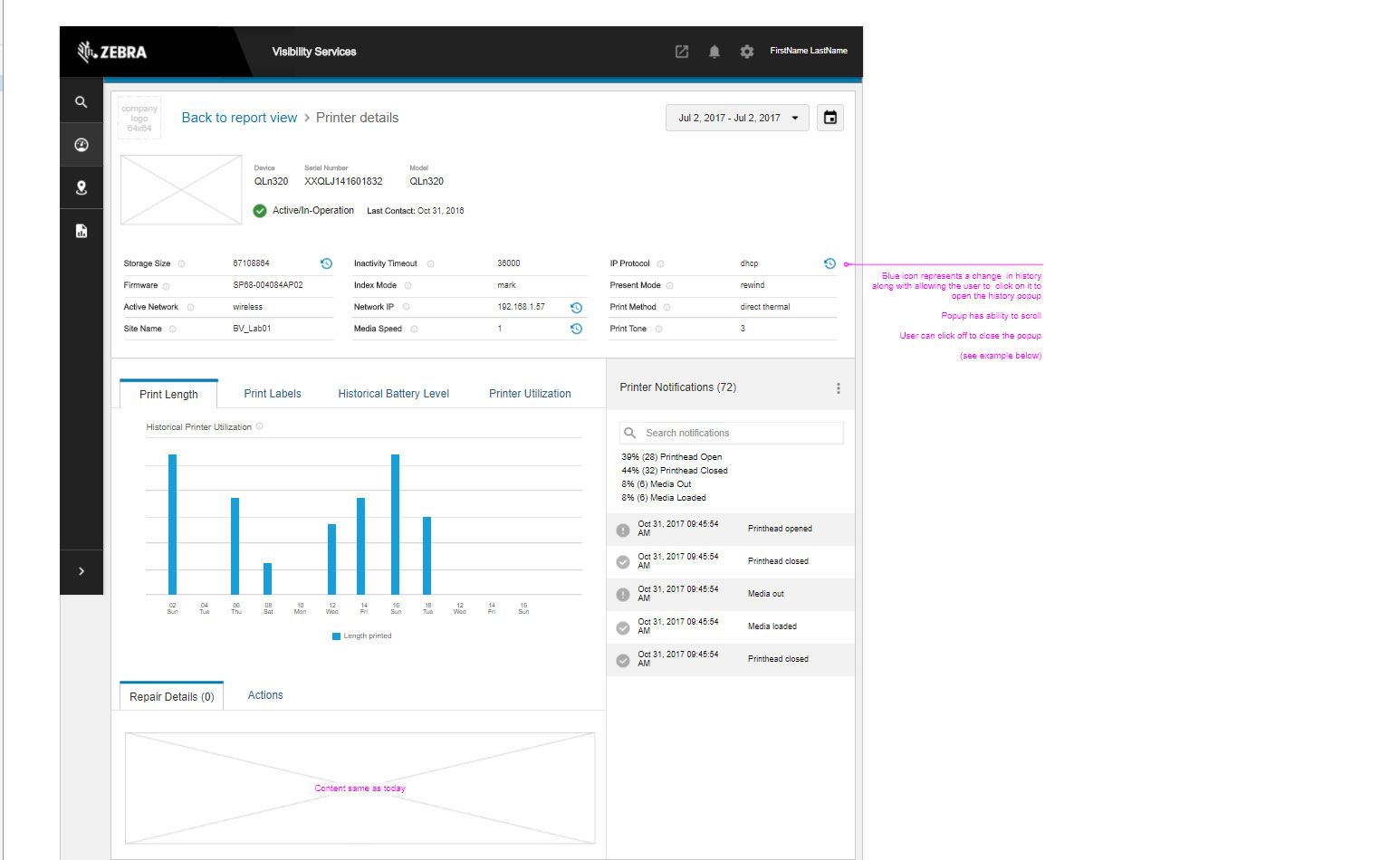Open the search icon in left sidebar
Screen dimensions: 1400x860
coord(82,102)
